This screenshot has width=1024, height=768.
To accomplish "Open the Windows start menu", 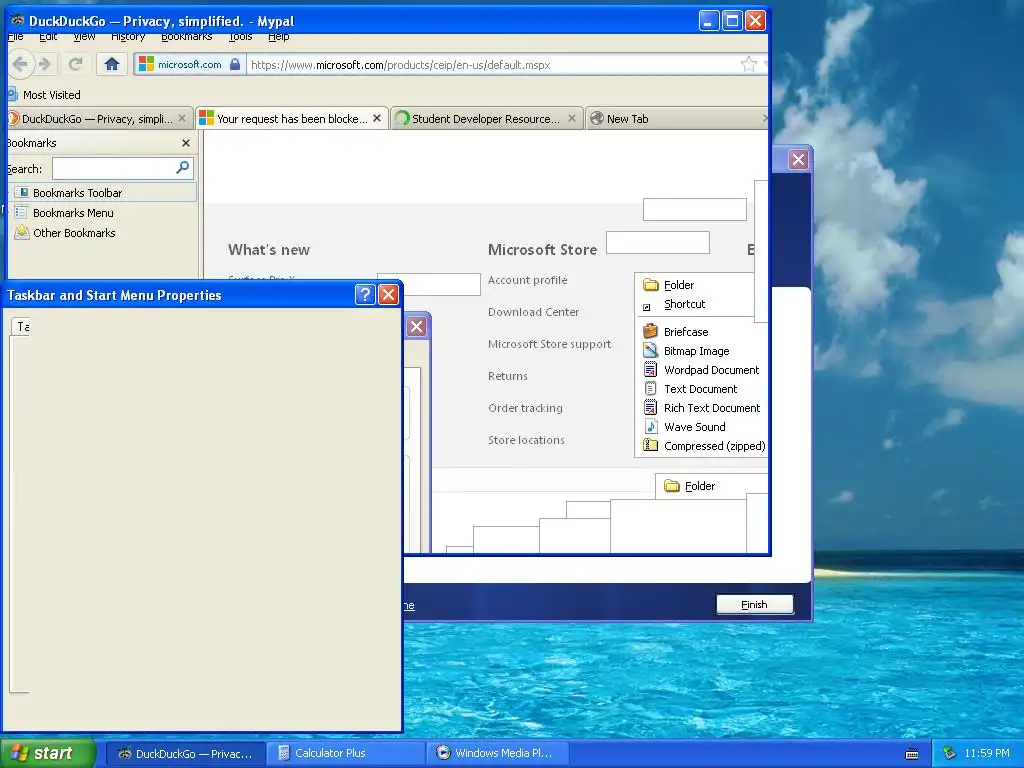I will [47, 753].
